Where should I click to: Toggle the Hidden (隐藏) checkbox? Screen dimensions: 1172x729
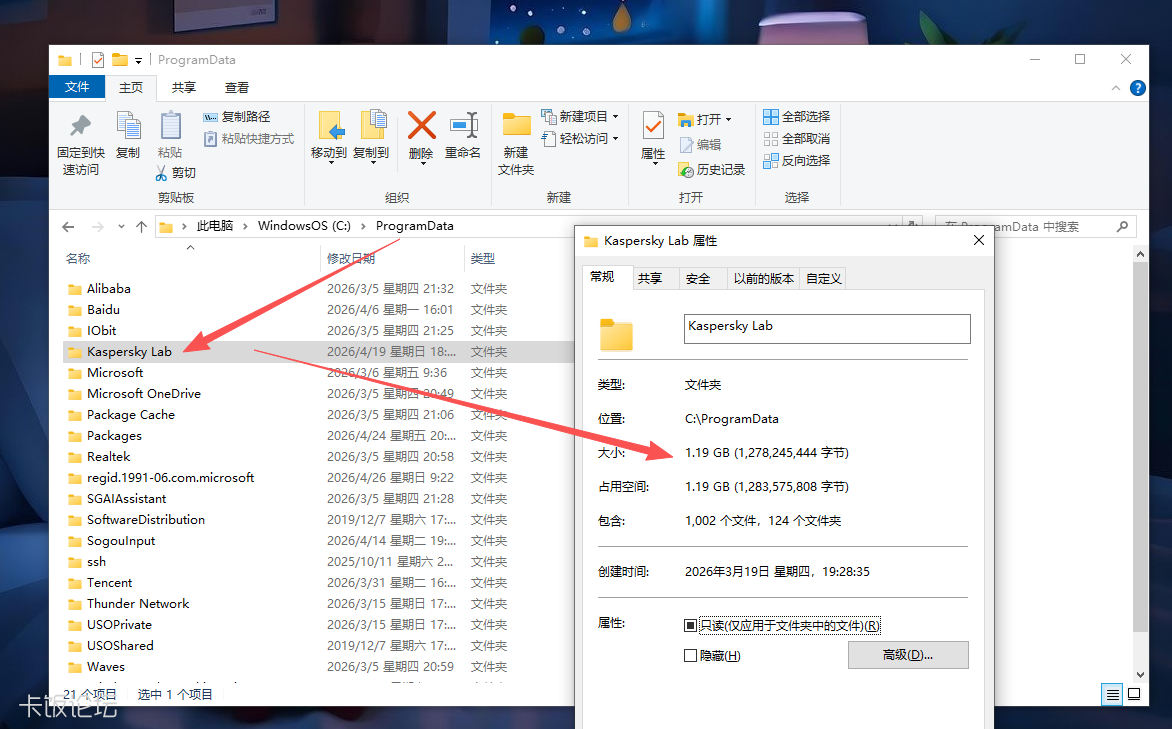[690, 656]
